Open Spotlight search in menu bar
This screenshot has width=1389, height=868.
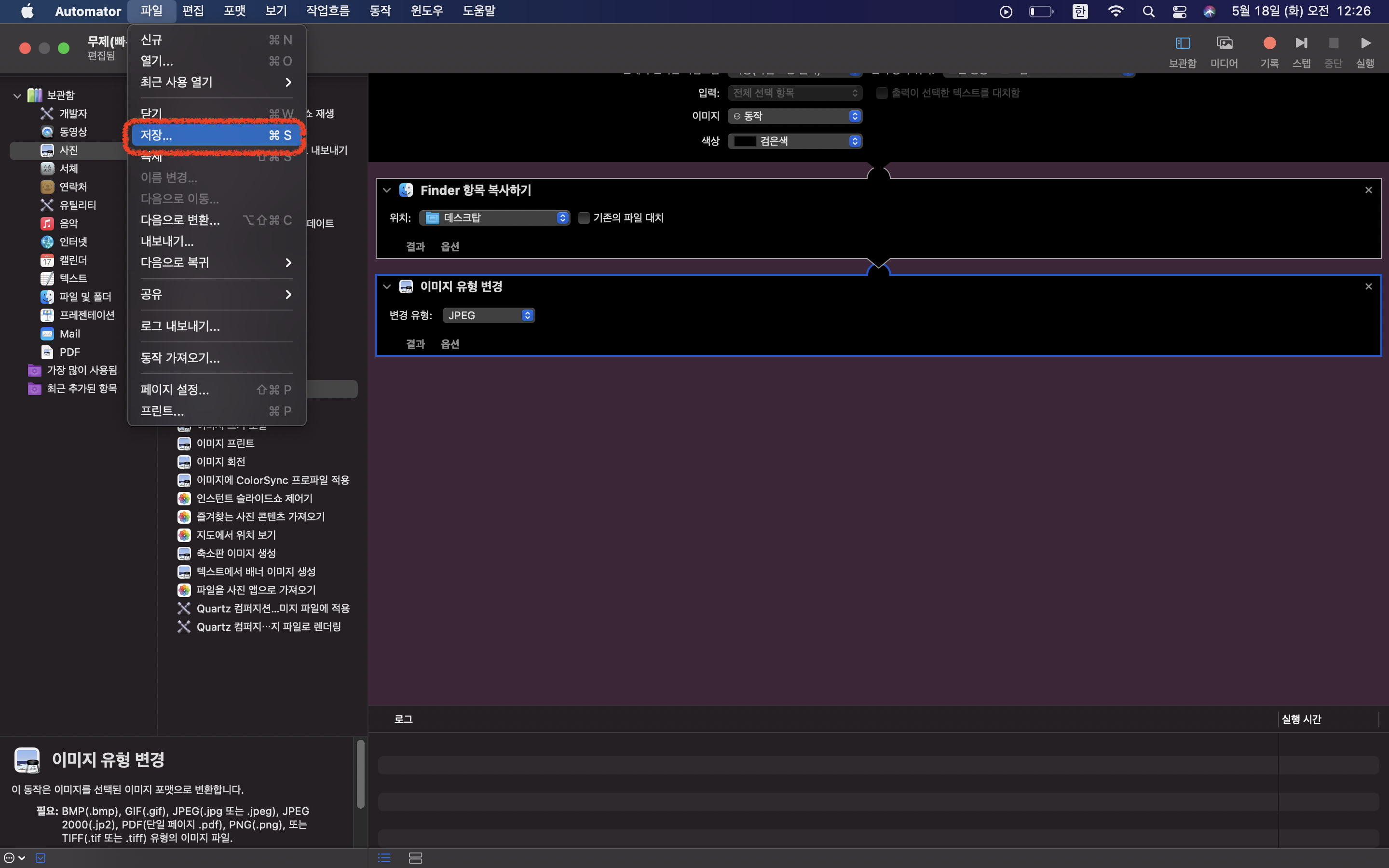[1148, 12]
